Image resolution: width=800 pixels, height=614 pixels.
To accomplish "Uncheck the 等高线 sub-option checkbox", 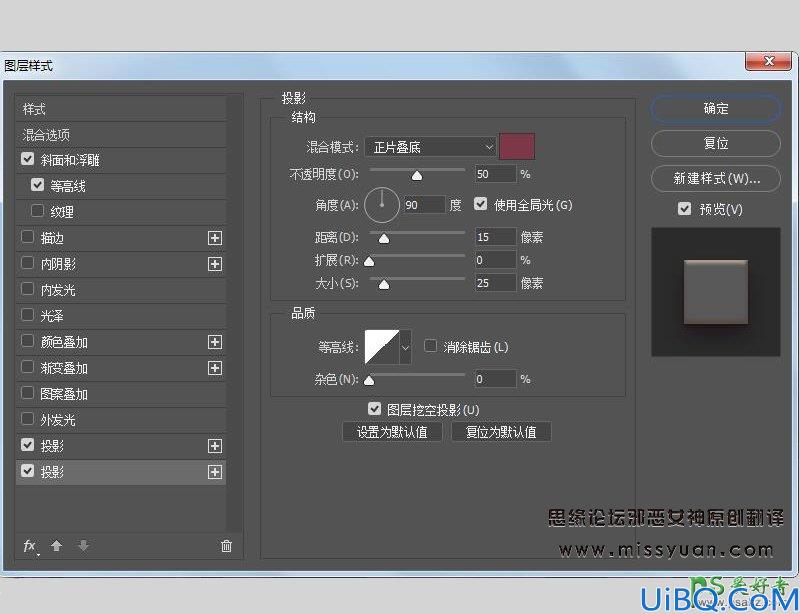I will (37, 185).
